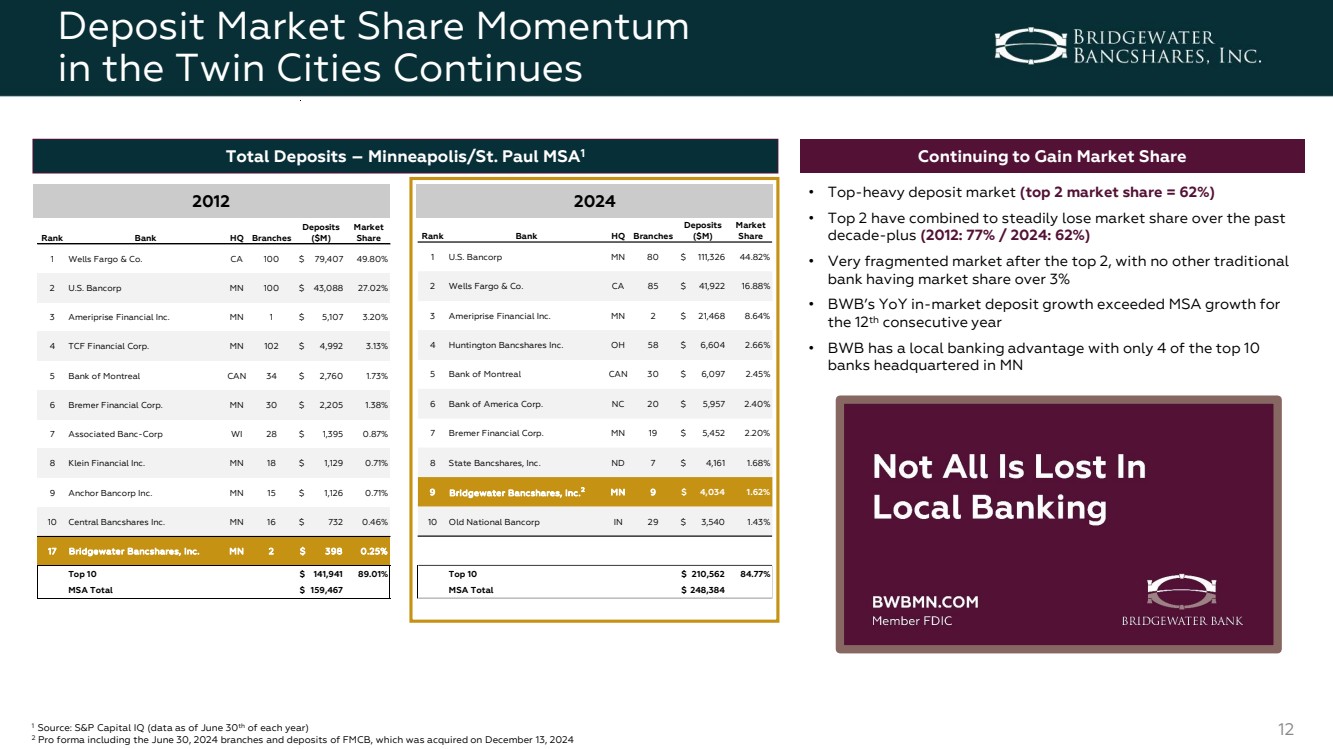
Task: Click deposit value 79,407
Action: pos(327,258)
